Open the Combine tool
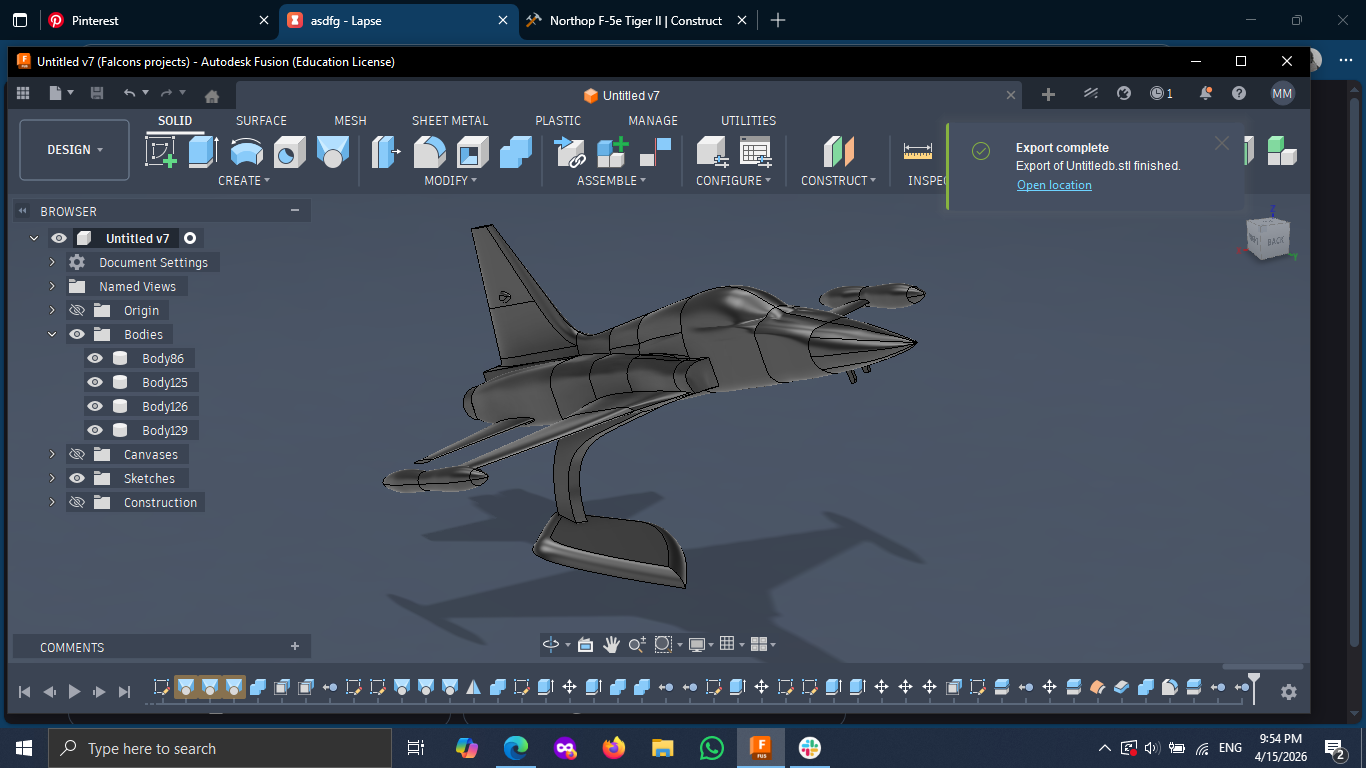Screen dimensions: 1366x768 click(516, 152)
